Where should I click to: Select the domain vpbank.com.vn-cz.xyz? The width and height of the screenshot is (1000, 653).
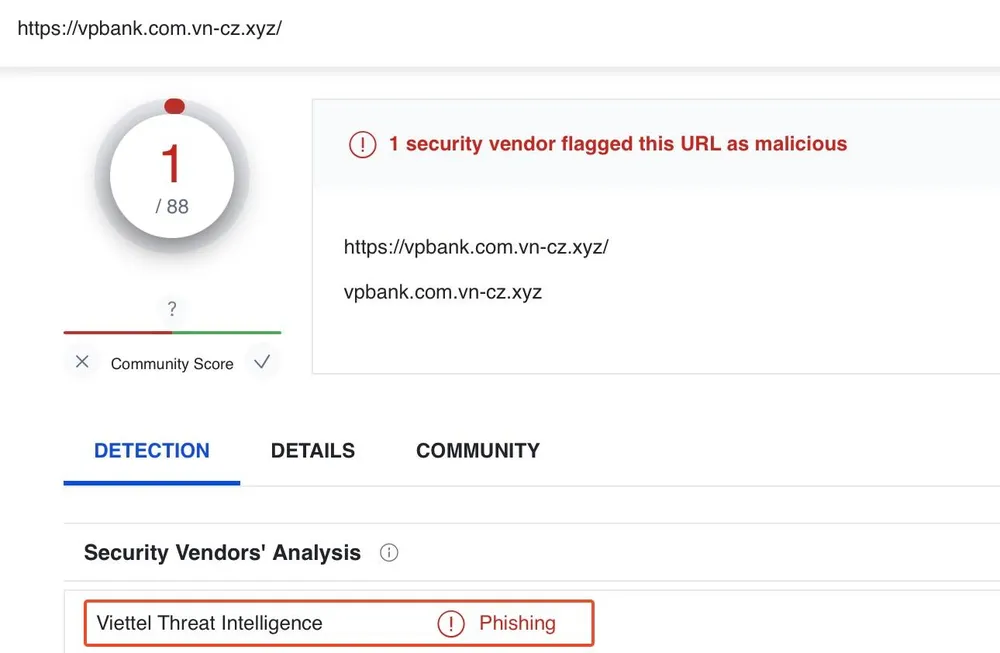[443, 292]
